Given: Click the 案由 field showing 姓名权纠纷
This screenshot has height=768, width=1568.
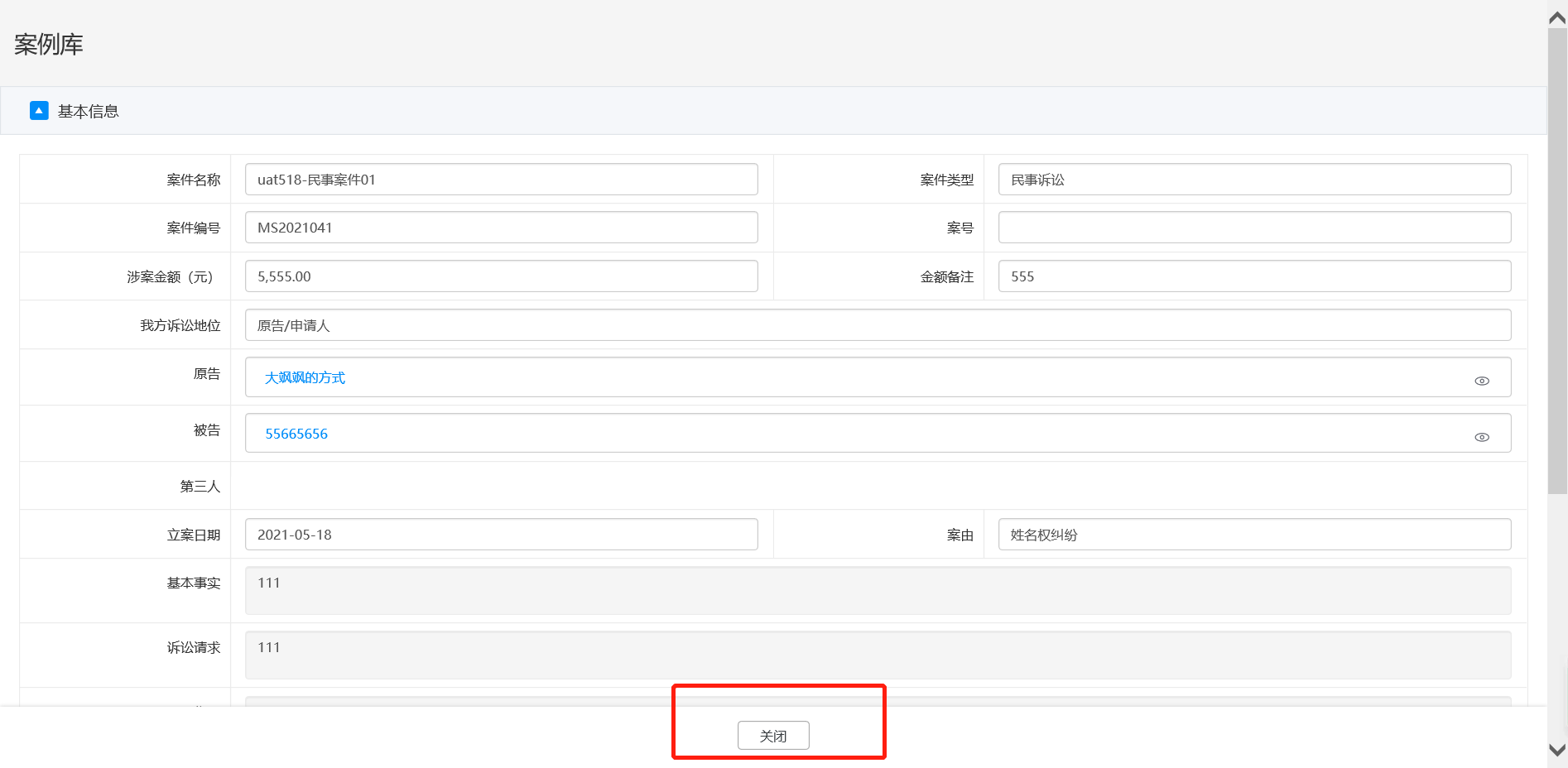Looking at the screenshot, I should [x=1253, y=535].
